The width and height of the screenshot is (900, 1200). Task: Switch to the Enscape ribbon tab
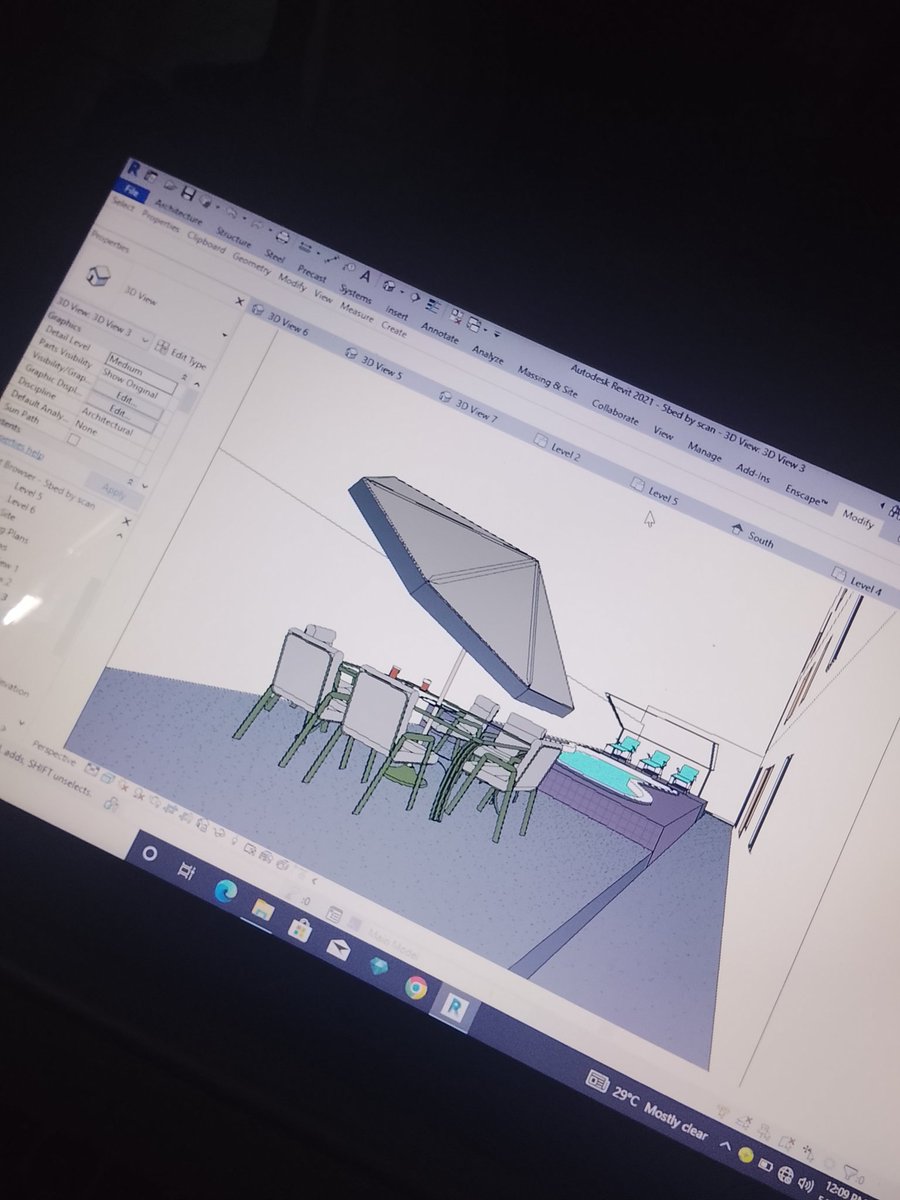806,497
